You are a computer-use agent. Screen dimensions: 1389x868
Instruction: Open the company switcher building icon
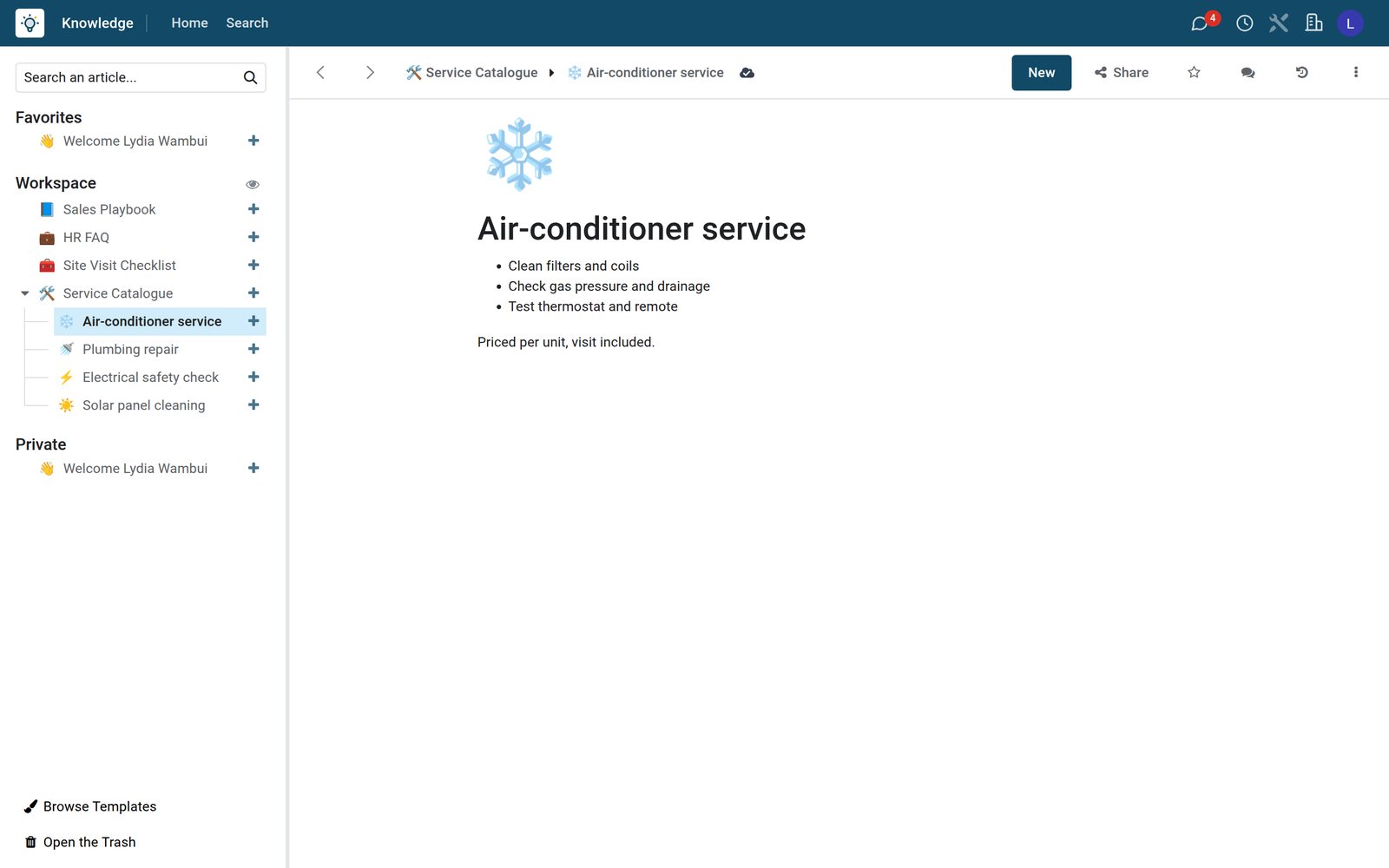(1313, 23)
